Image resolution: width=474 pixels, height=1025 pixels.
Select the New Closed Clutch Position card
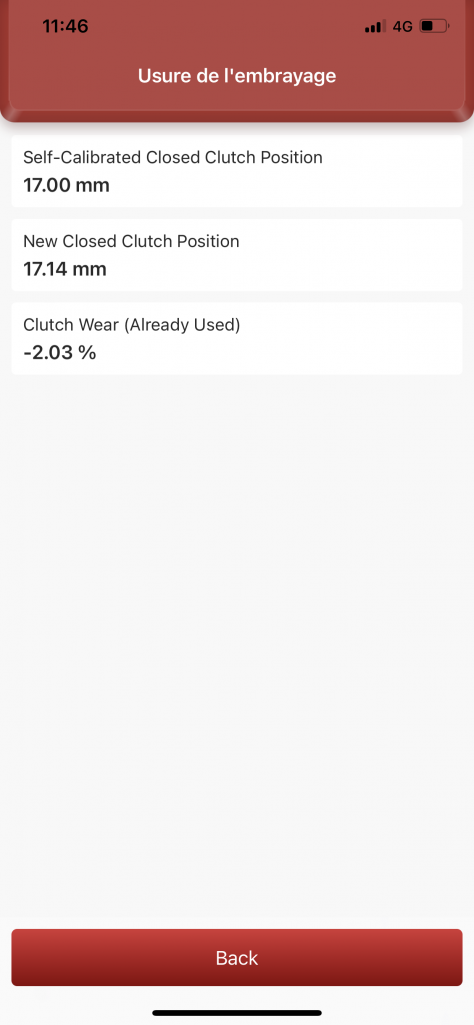click(237, 255)
